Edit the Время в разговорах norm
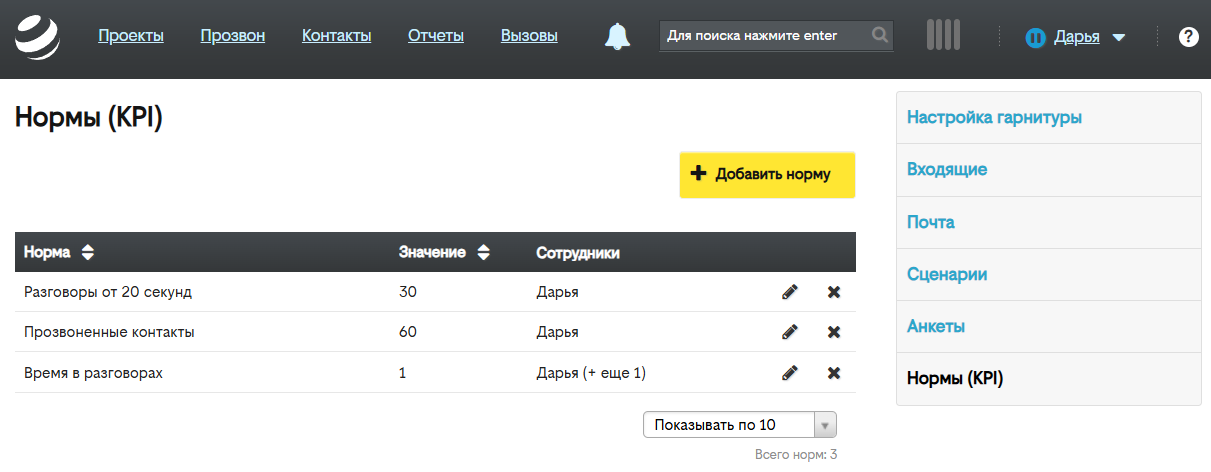 [x=790, y=372]
